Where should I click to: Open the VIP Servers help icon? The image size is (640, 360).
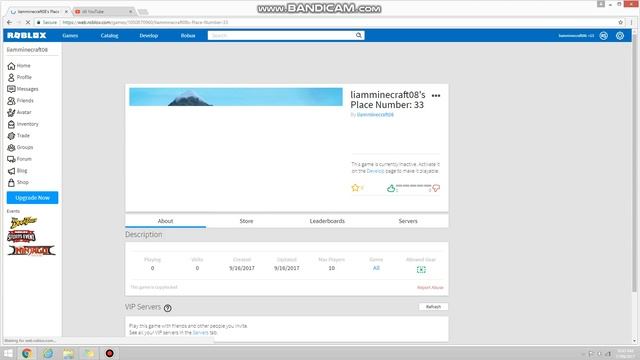[x=167, y=308]
